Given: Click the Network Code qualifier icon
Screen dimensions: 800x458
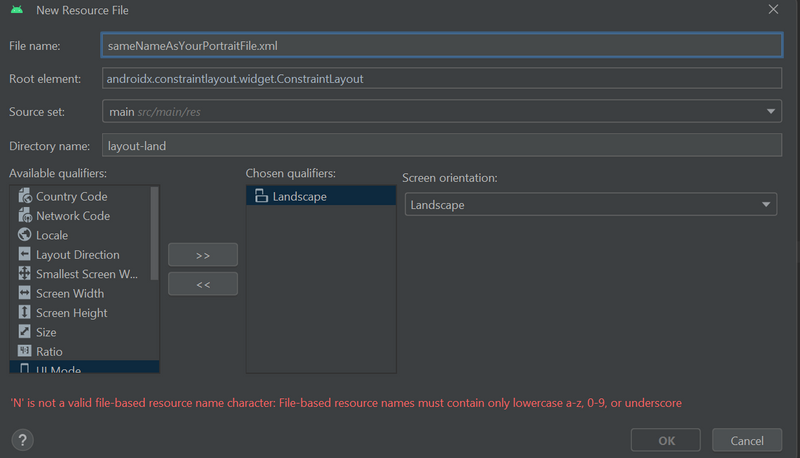Looking at the screenshot, I should pyautogui.click(x=24, y=216).
